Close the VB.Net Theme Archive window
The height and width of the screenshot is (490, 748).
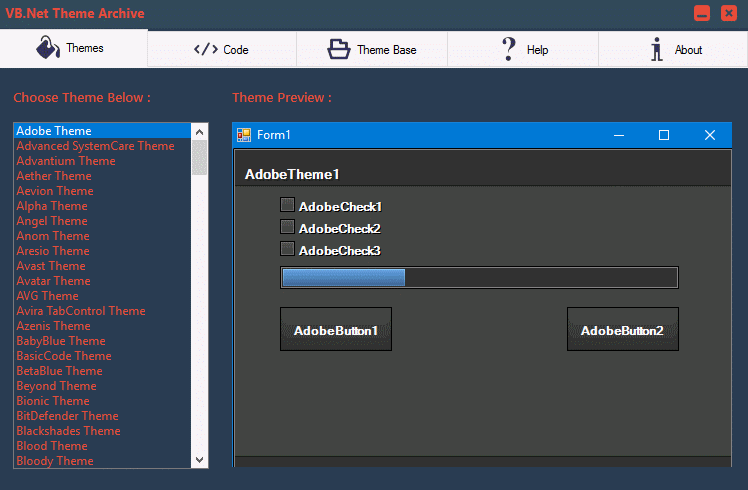point(728,13)
